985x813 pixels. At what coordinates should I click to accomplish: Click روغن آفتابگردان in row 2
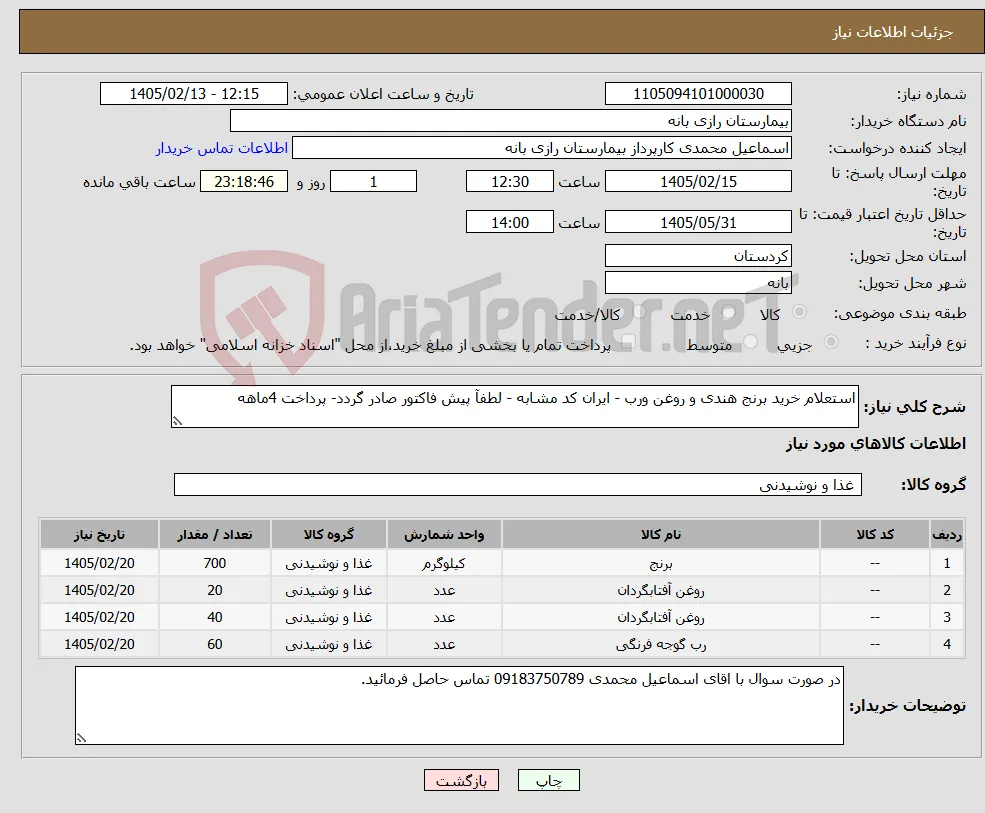click(x=660, y=591)
